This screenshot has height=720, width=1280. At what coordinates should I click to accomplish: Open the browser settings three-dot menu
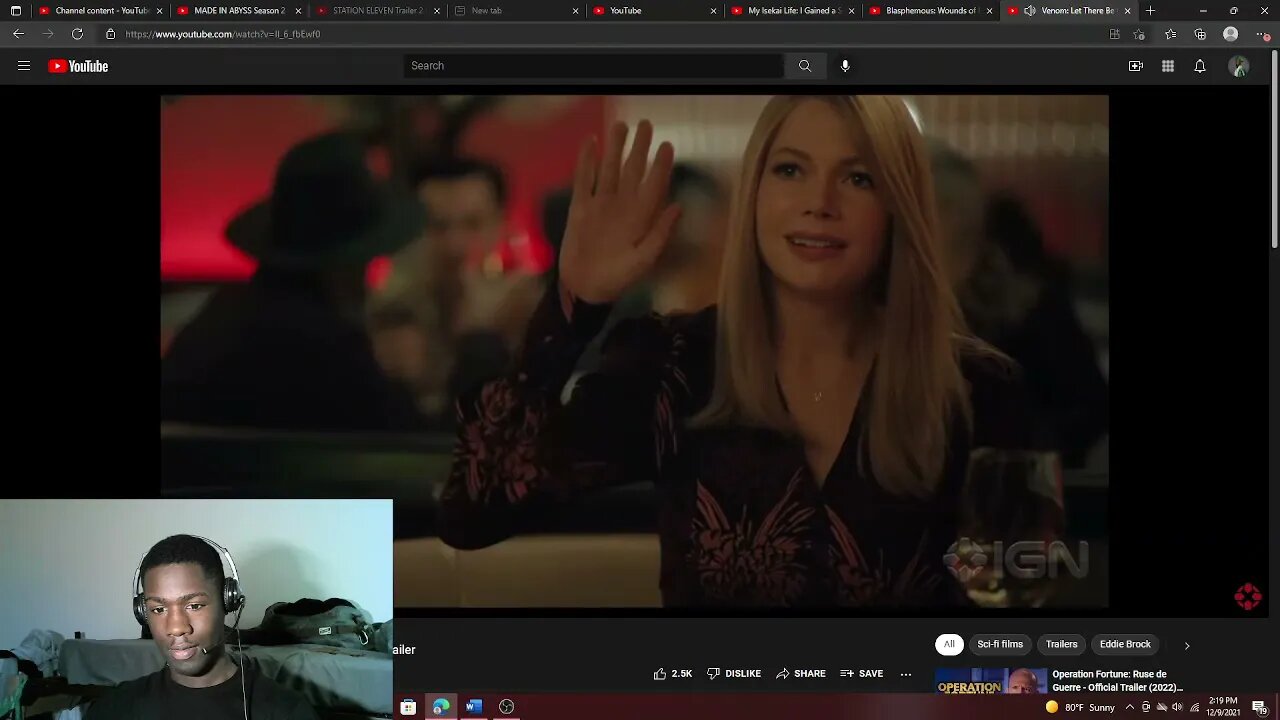tap(1261, 34)
